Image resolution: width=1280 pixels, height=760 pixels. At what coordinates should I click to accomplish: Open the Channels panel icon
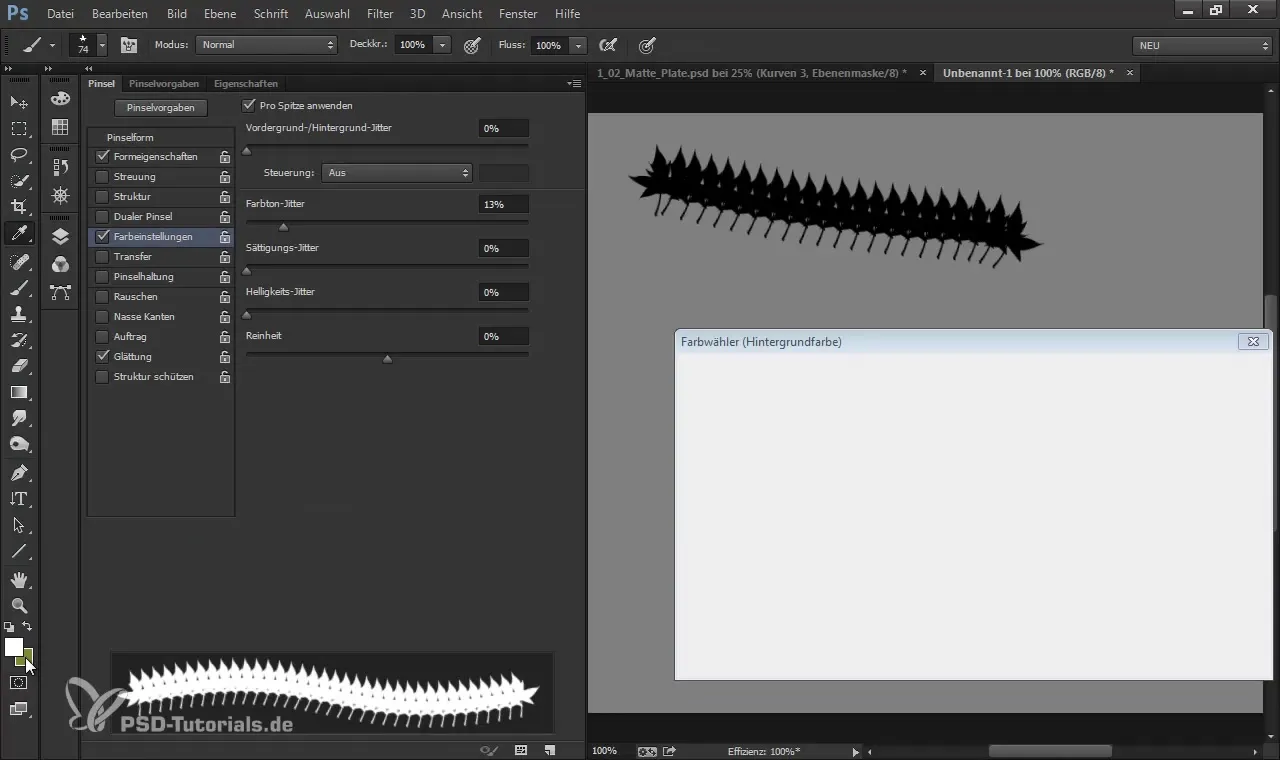point(60,264)
